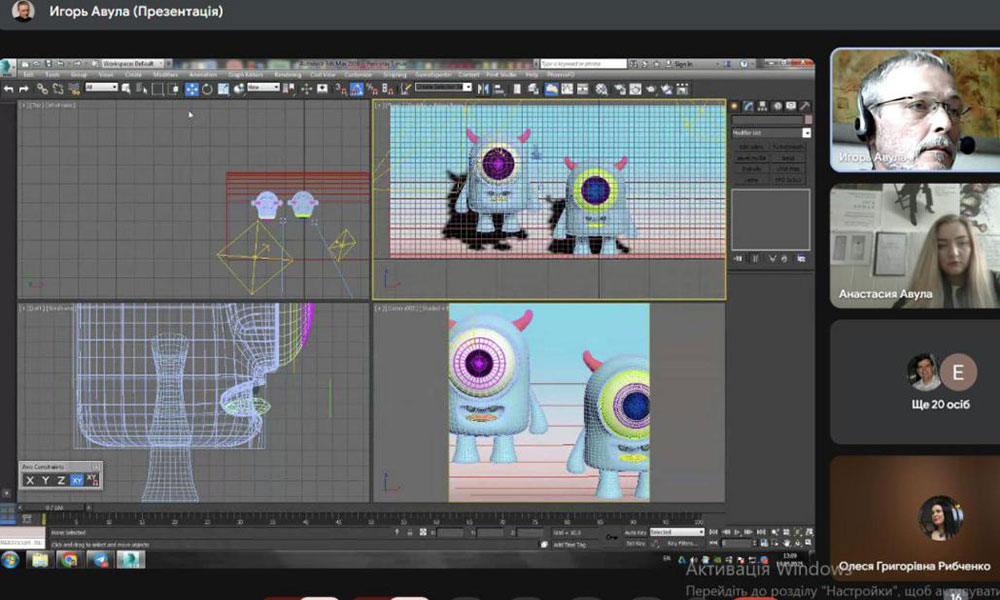Viewport: 1000px width, 600px height.
Task: Activate the Select and Uniform Scale tool
Action: point(223,89)
